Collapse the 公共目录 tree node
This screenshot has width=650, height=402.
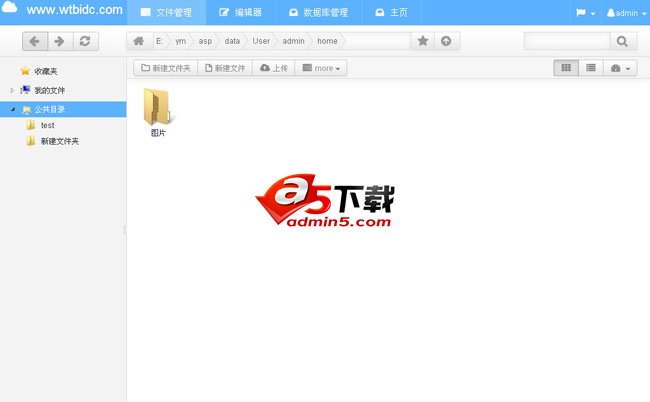pos(13,109)
